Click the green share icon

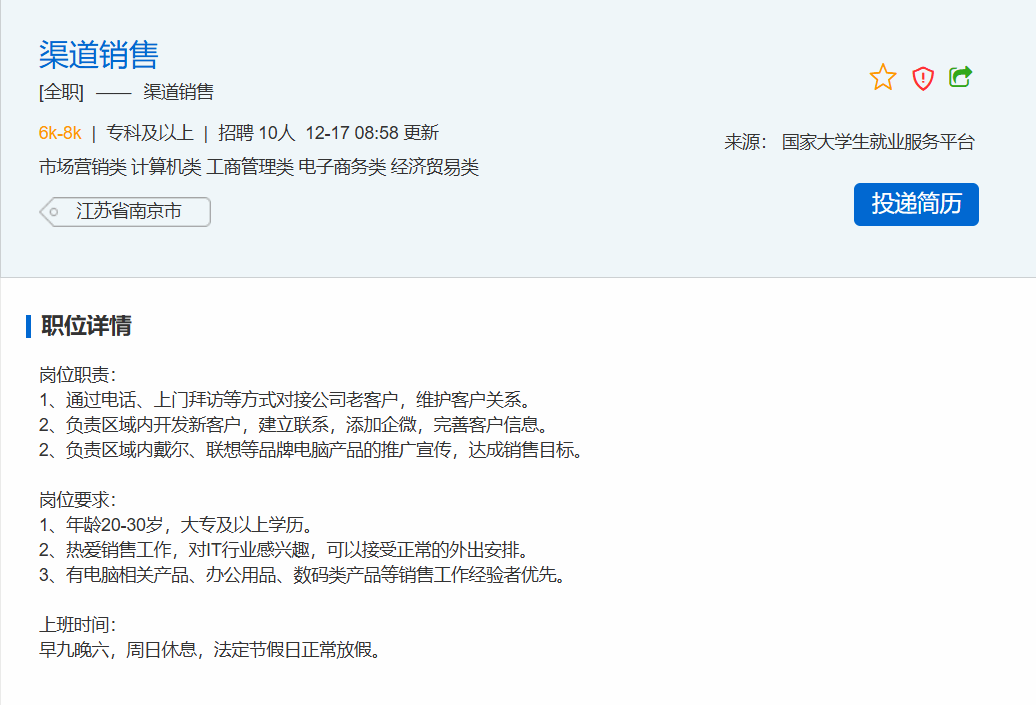click(960, 77)
